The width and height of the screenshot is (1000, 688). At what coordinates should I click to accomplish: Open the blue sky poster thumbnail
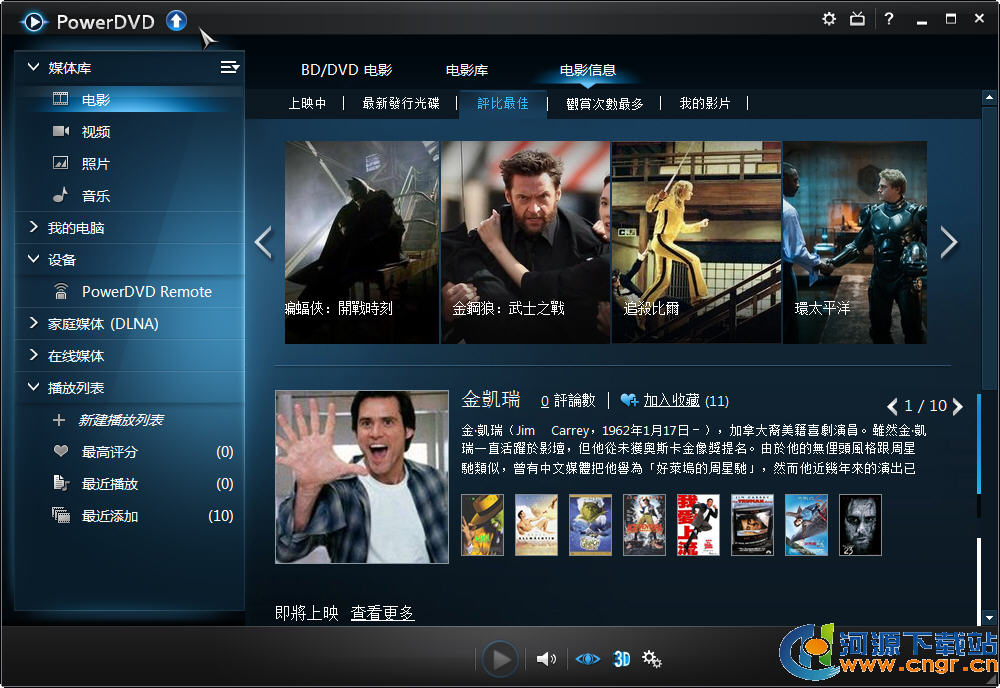[x=806, y=525]
